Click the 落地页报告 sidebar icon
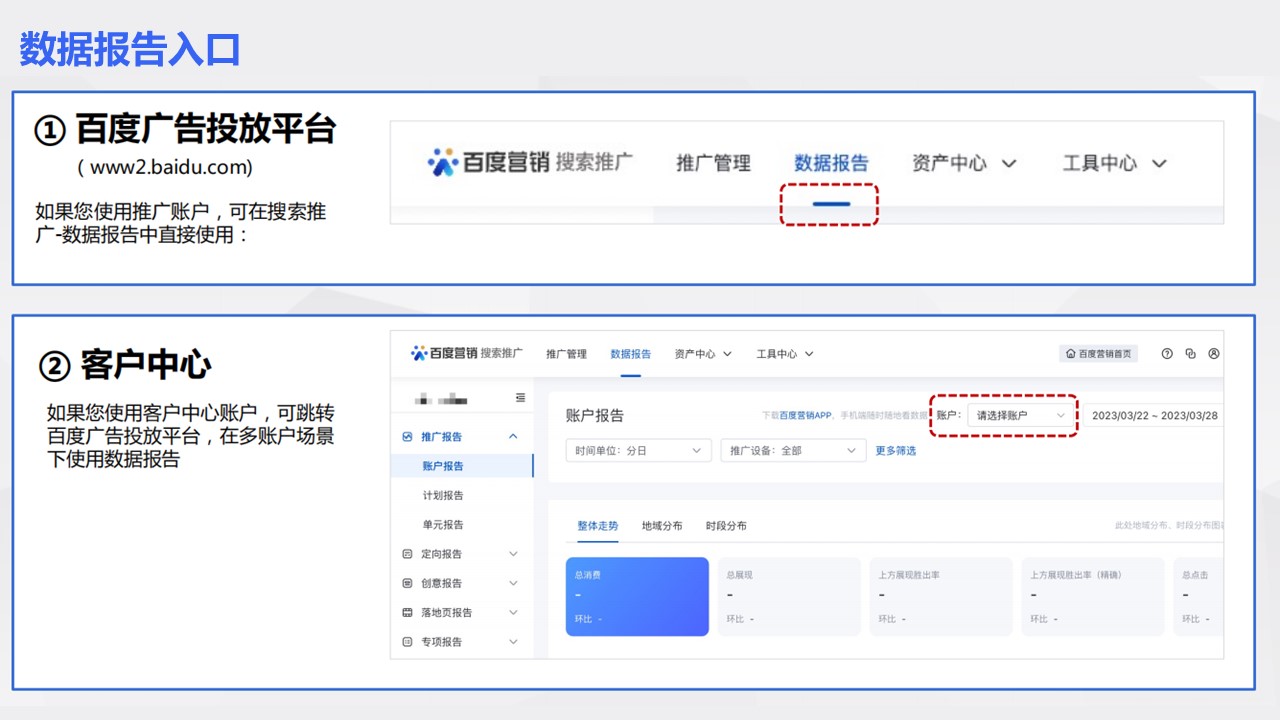Viewport: 1280px width, 720px height. (x=407, y=612)
